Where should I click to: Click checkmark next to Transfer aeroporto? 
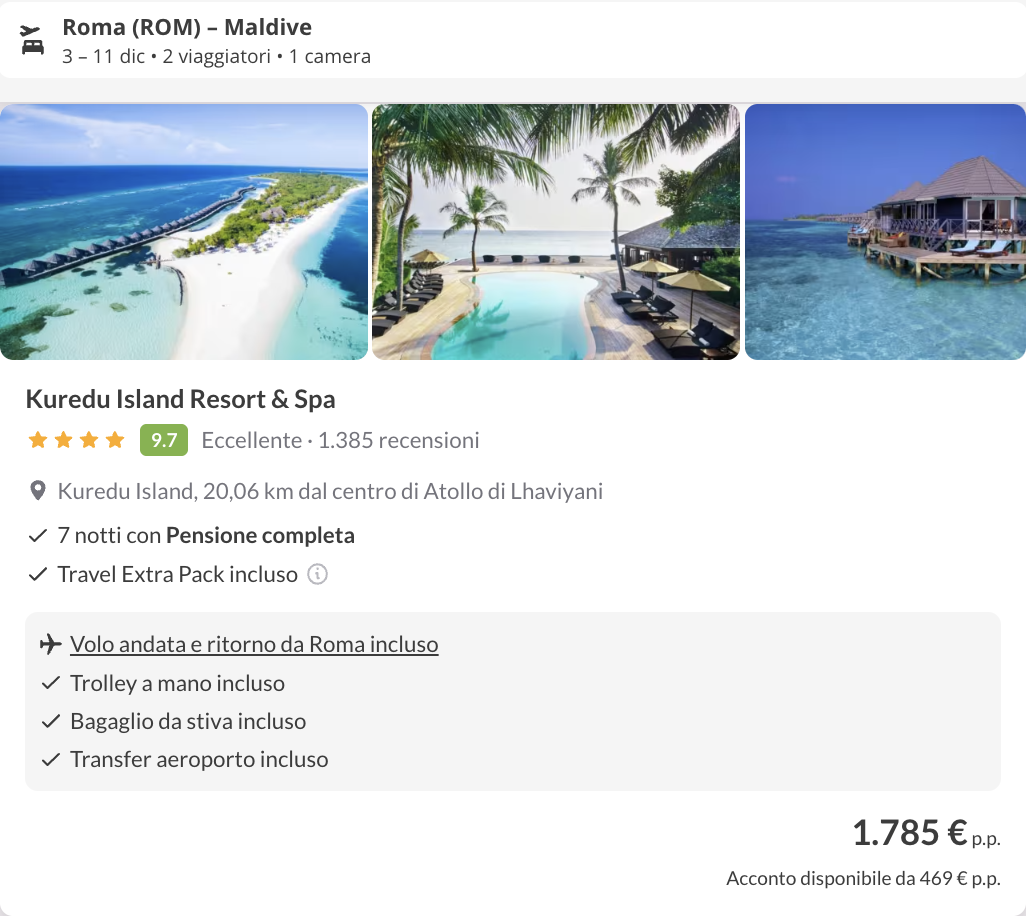pos(51,760)
